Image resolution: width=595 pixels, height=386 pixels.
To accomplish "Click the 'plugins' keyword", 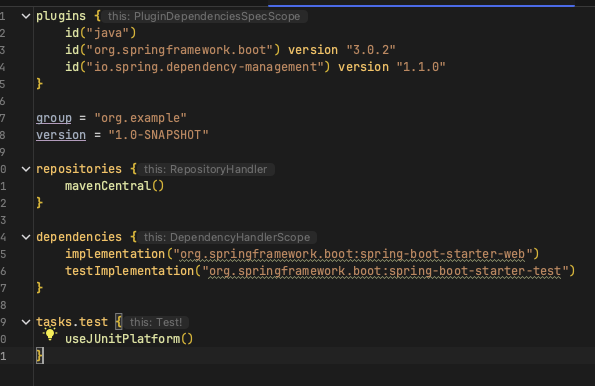I will click(x=61, y=16).
